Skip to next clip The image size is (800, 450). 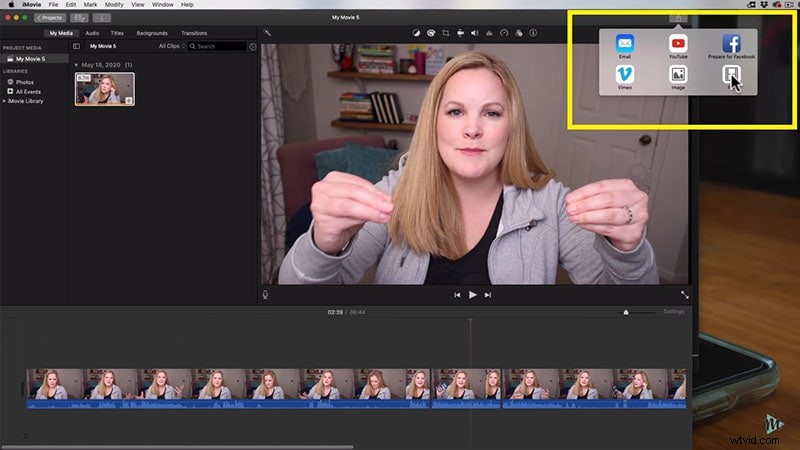click(x=488, y=295)
